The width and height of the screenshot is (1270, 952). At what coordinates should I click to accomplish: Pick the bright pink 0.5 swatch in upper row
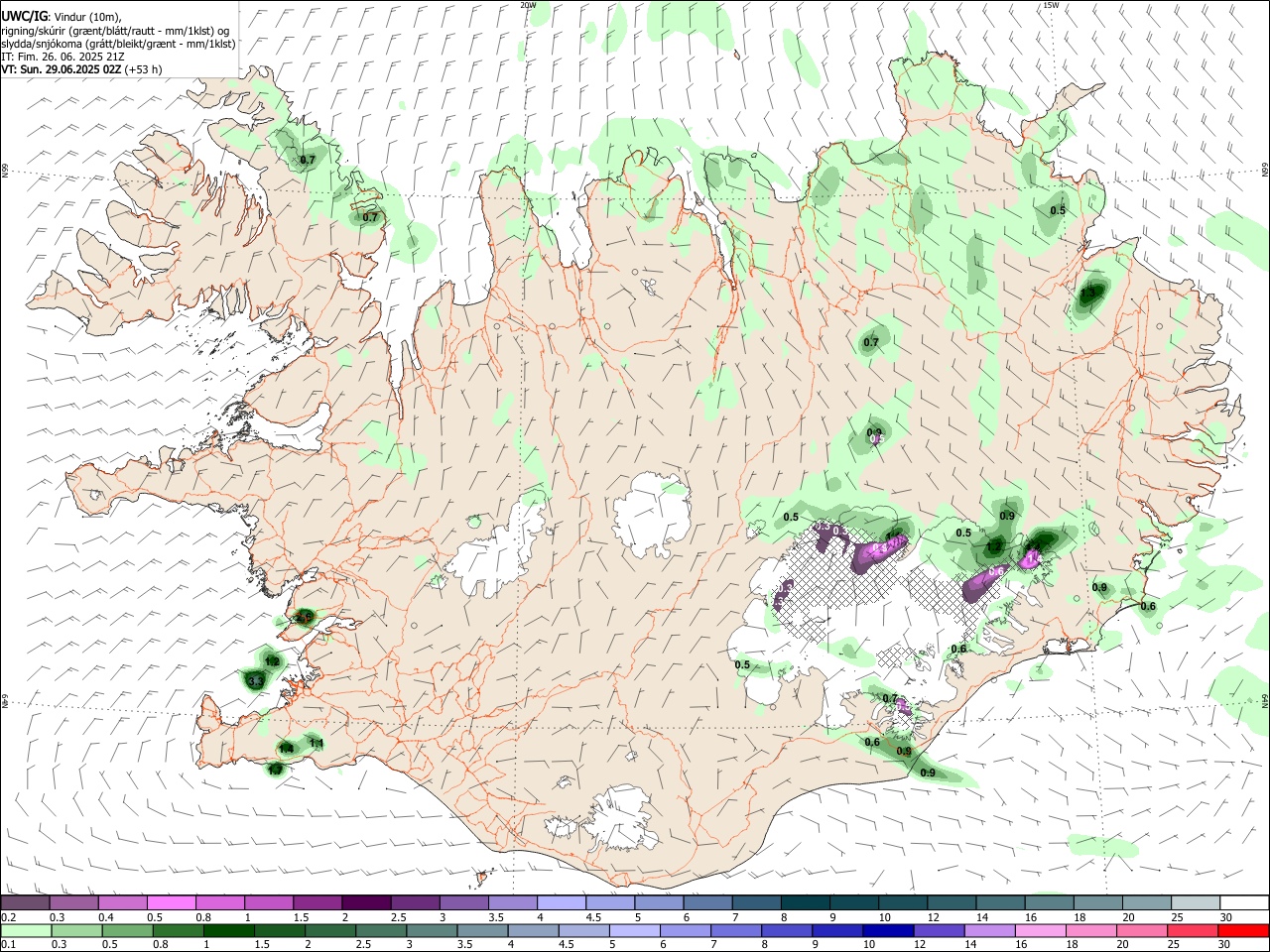(x=171, y=902)
